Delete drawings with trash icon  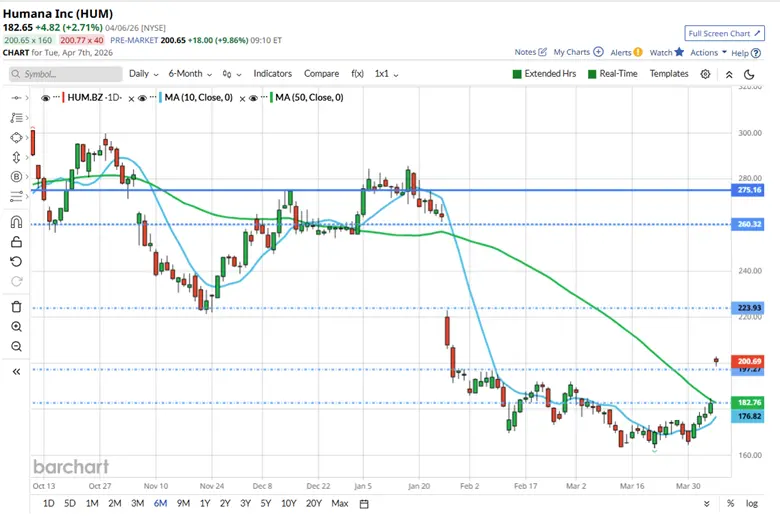pyautogui.click(x=16, y=307)
